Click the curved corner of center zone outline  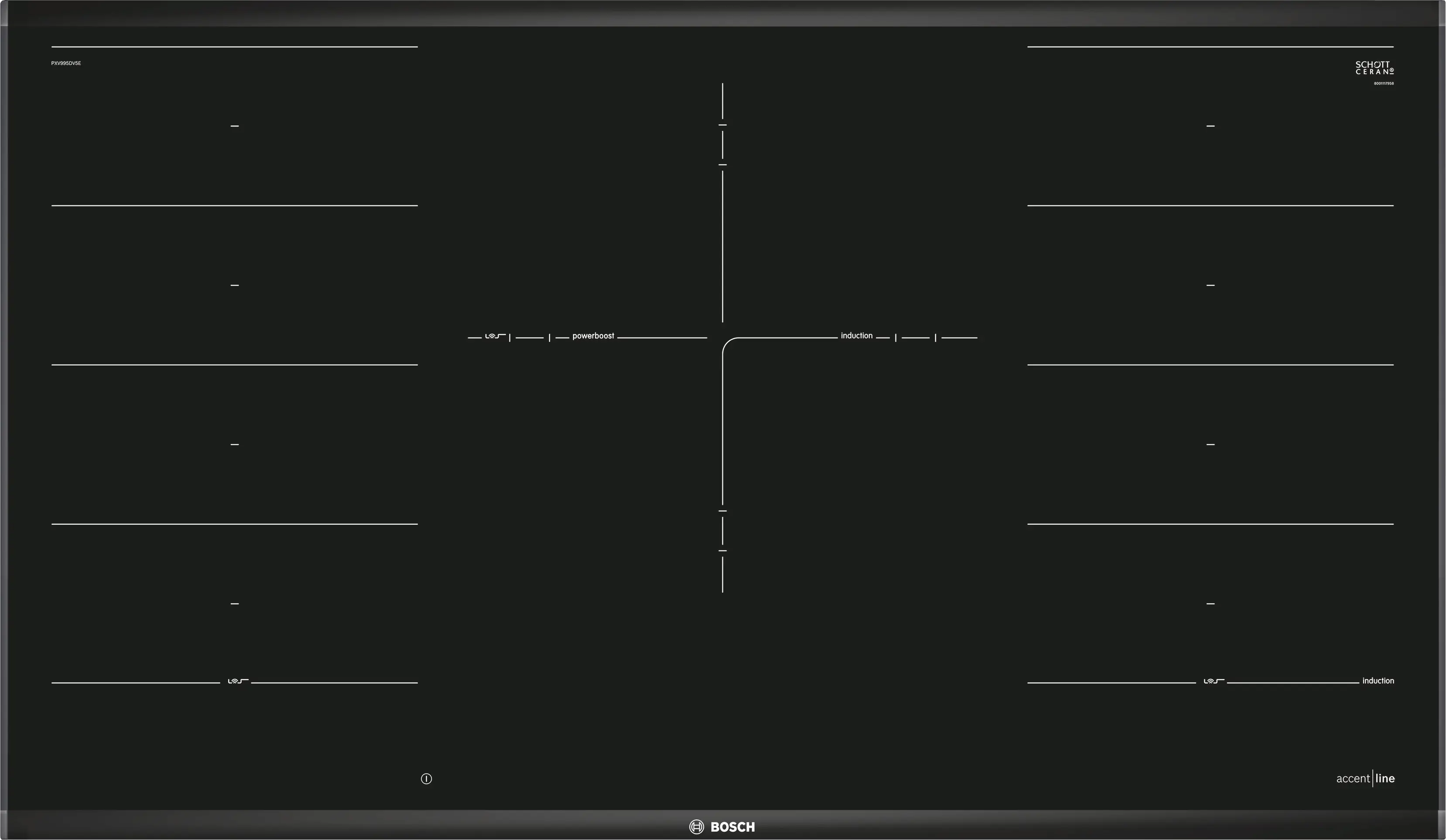[x=727, y=342]
